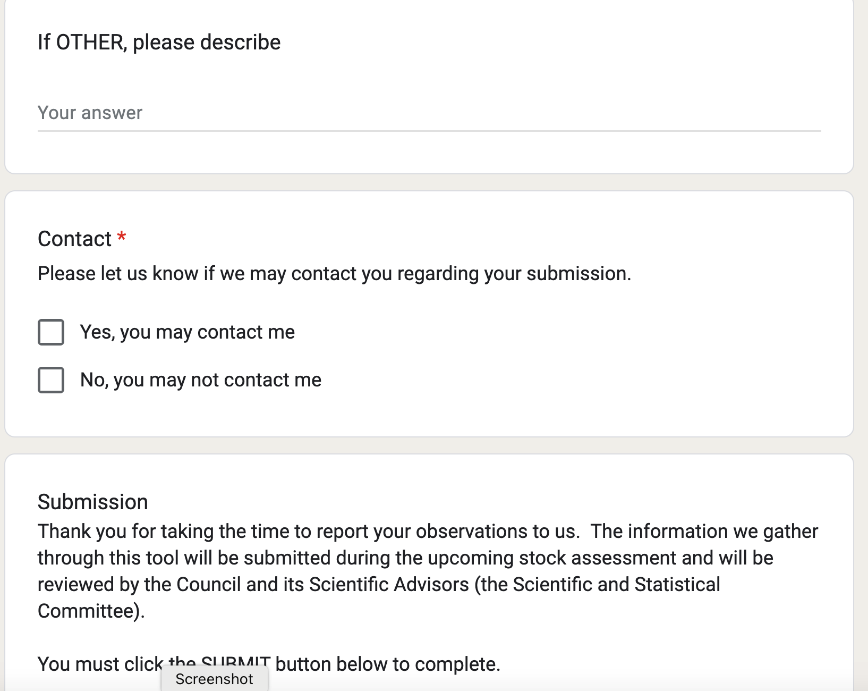Image resolution: width=868 pixels, height=691 pixels.
Task: Click the "Yes, you may contact me" label text
Action: 187,332
